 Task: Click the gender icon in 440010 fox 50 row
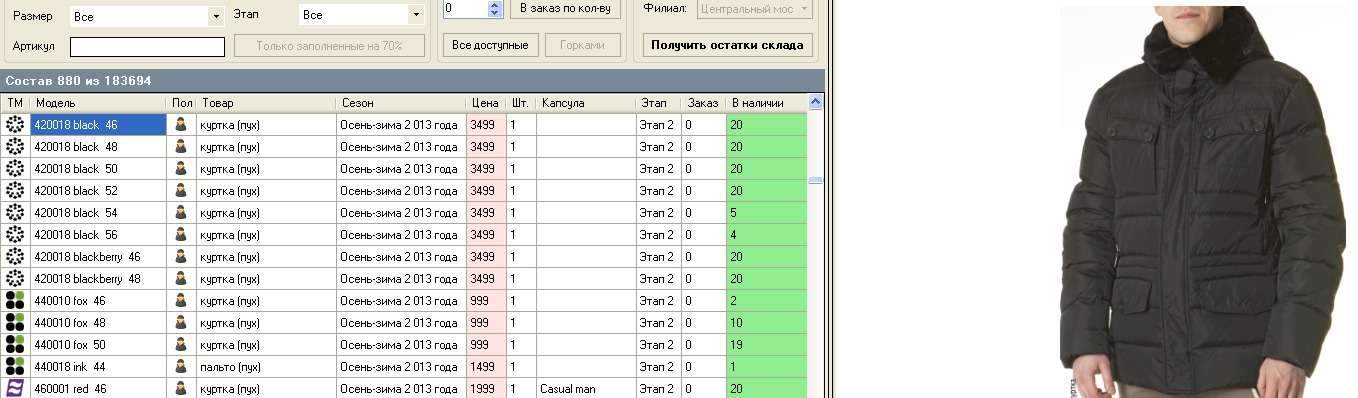(x=181, y=345)
